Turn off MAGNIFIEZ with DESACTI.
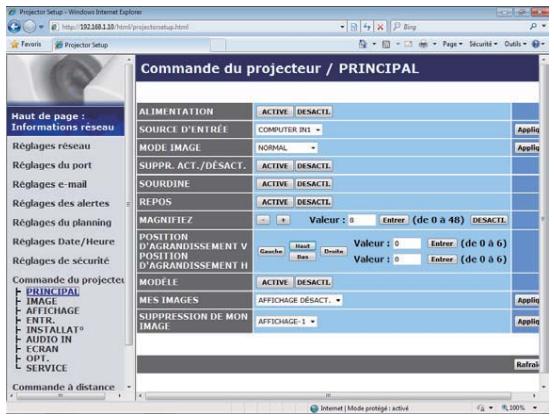This screenshot has width=554, height=418. click(489, 220)
